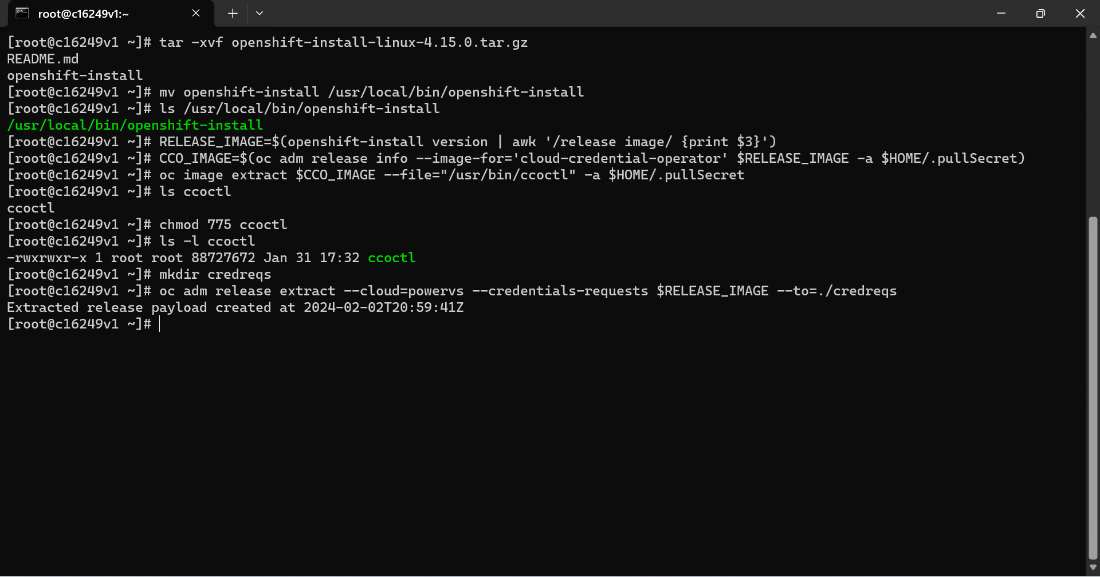Open a new tab with the plus icon

[232, 13]
